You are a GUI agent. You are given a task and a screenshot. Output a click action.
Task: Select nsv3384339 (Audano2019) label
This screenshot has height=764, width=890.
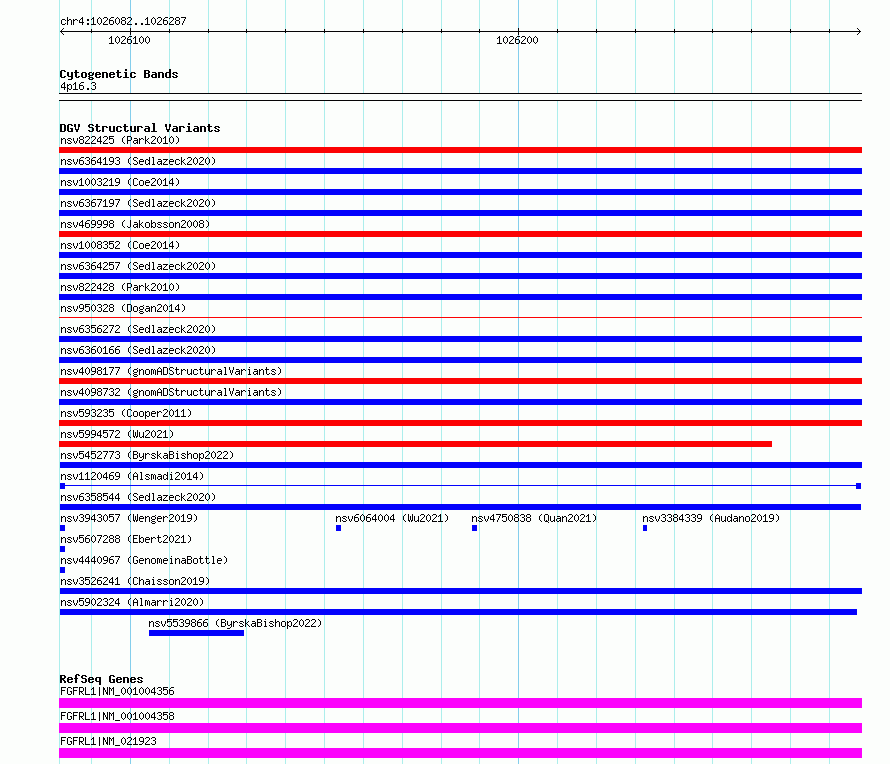tap(711, 518)
